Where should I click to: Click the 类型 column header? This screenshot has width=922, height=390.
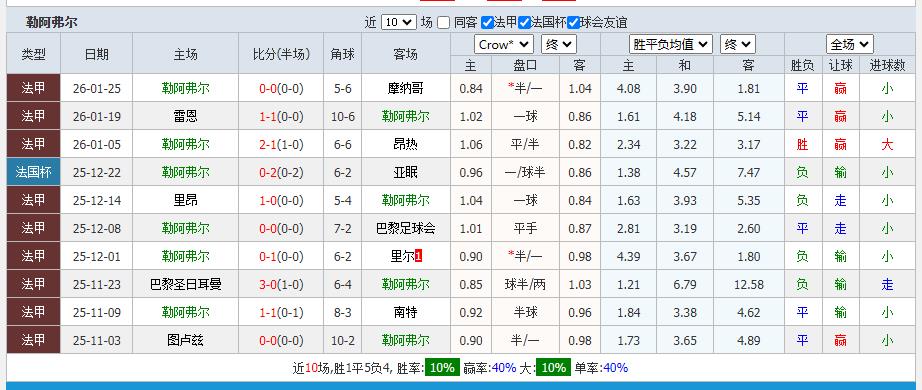(34, 54)
